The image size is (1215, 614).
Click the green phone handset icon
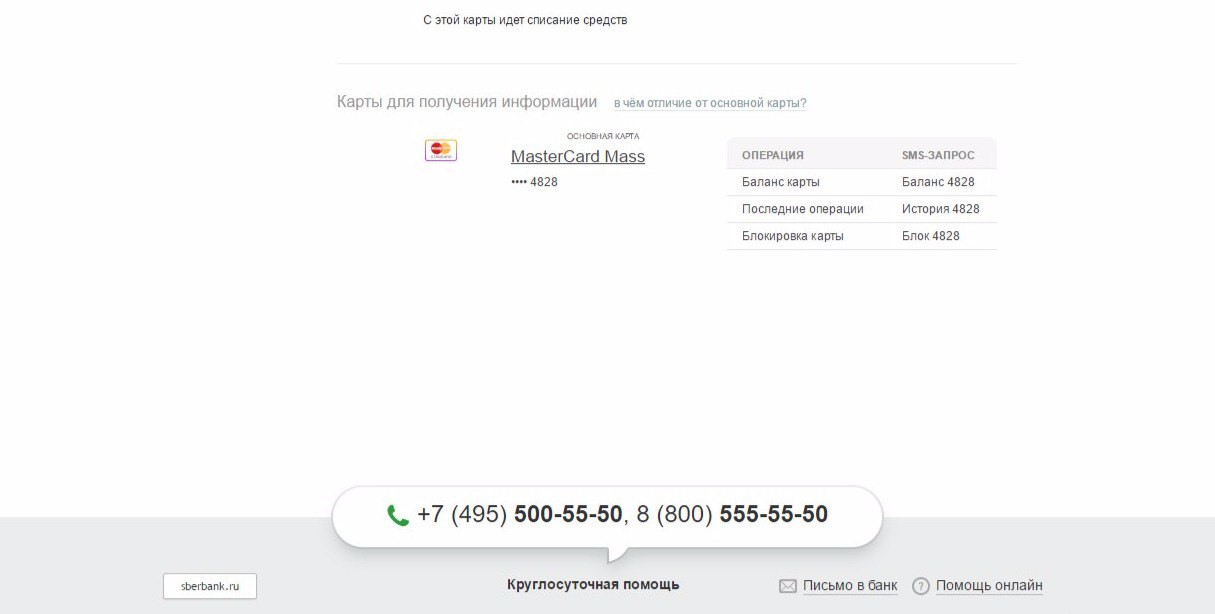[x=398, y=515]
